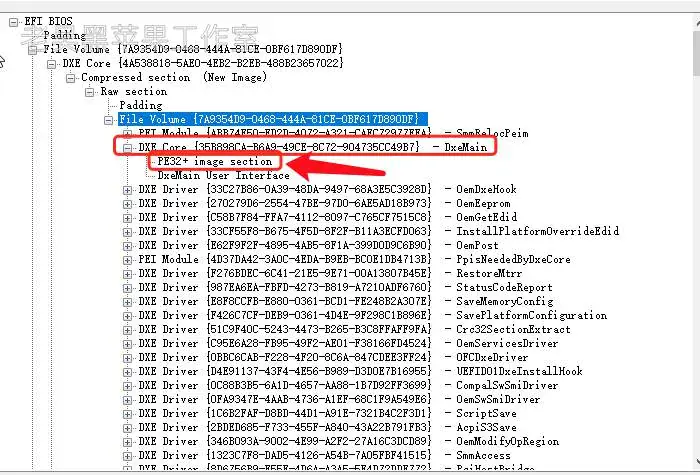Expand the OemModifyOpRegion driver node
700x475 pixels.
pos(128,442)
